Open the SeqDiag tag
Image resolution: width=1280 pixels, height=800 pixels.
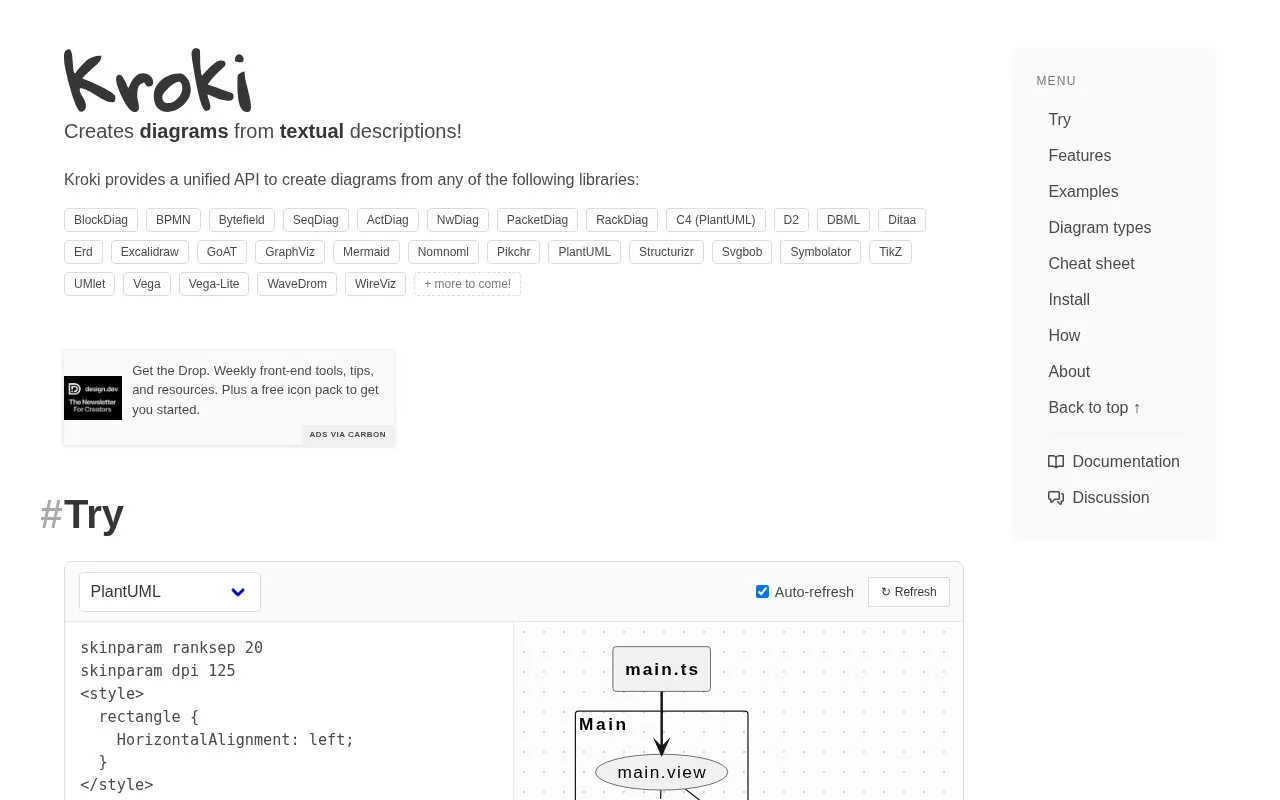click(x=316, y=220)
